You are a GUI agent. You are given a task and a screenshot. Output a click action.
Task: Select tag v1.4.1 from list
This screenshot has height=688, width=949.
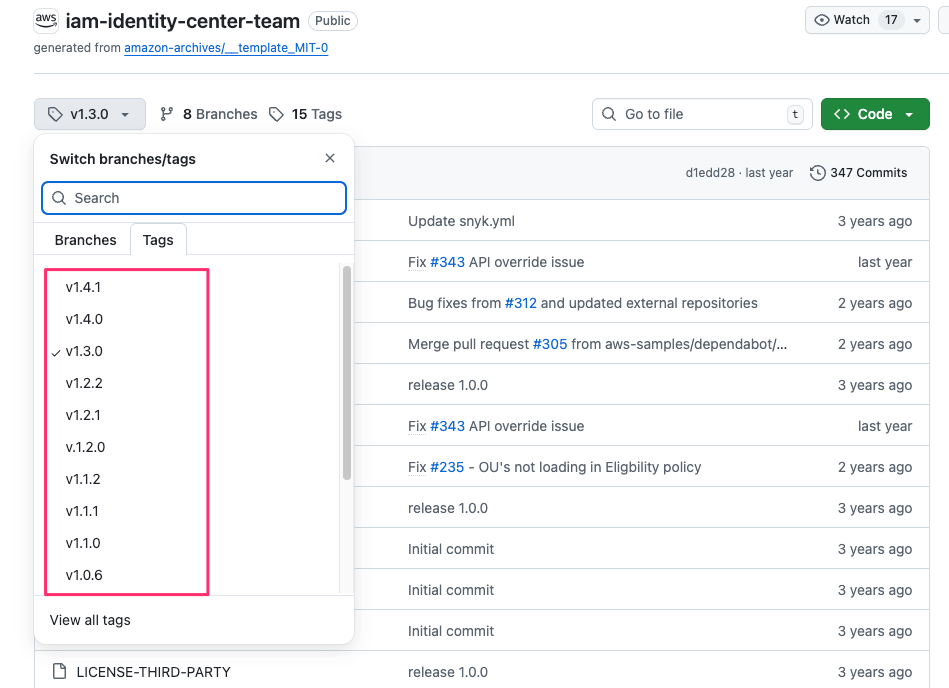click(84, 287)
